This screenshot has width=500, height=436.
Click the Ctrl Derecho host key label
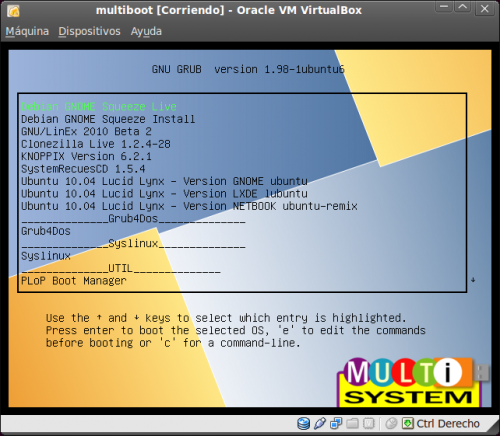coord(448,424)
